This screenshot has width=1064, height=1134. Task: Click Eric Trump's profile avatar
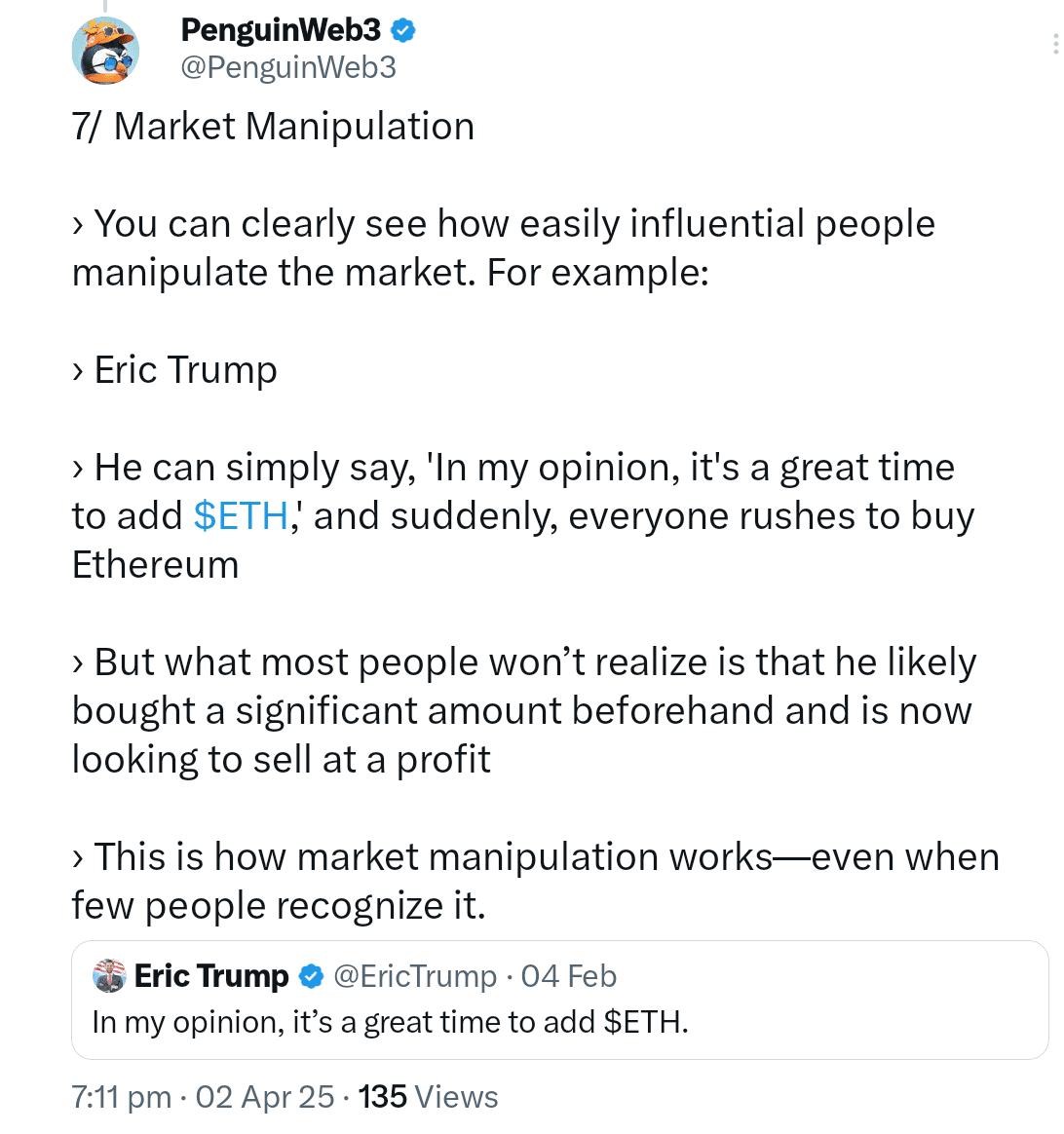click(108, 976)
